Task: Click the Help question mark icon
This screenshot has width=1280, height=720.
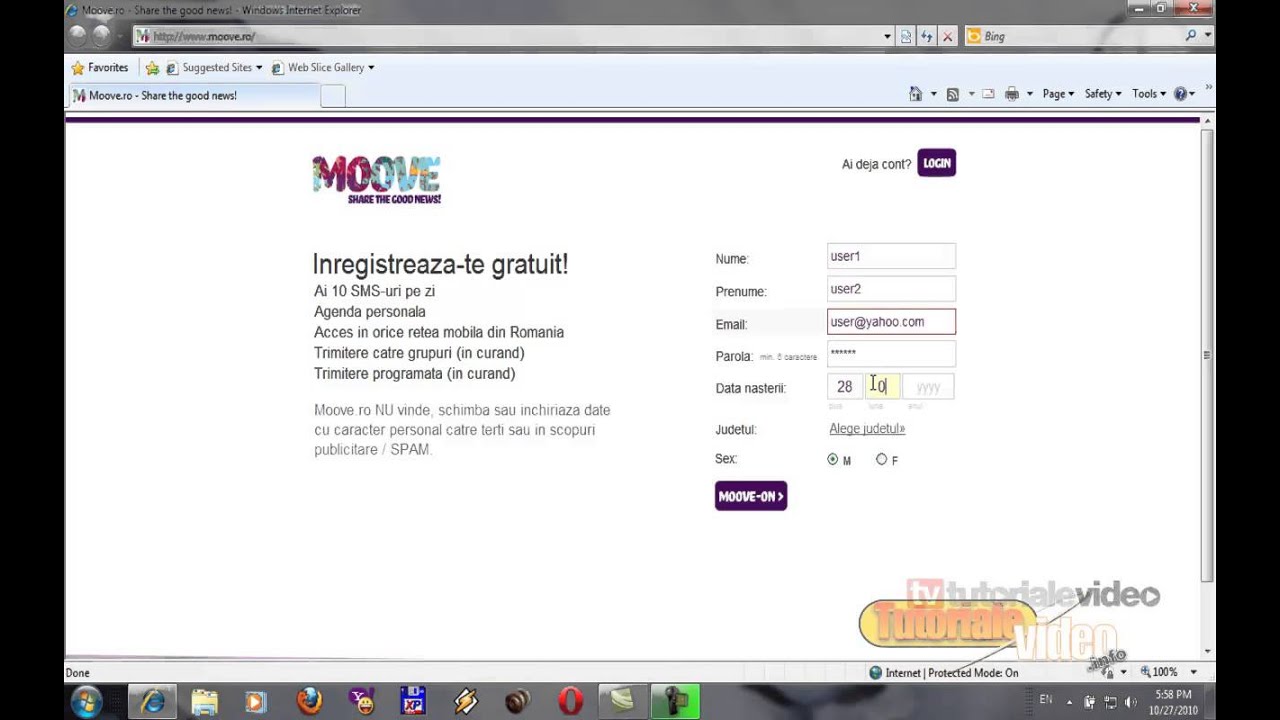Action: click(1180, 94)
